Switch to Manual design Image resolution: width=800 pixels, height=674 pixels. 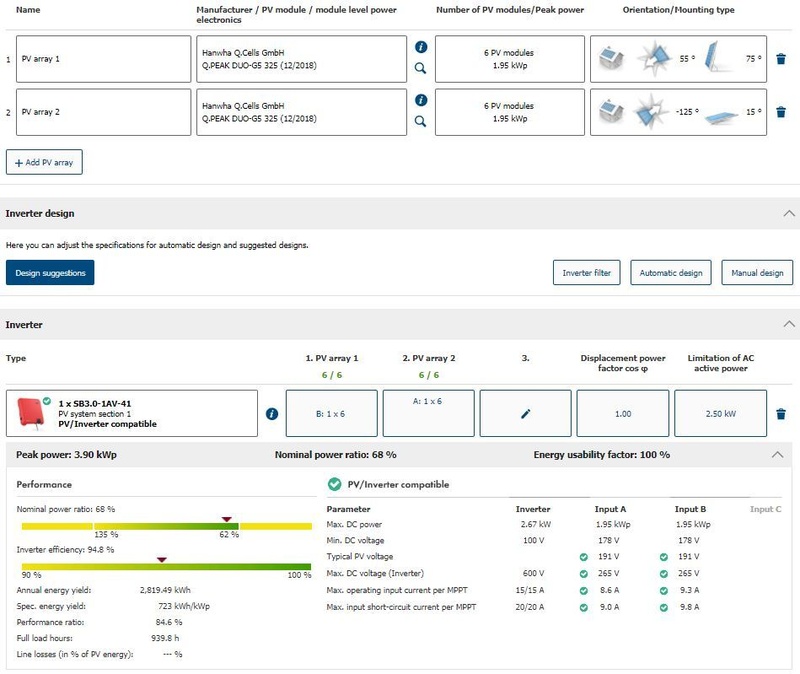[757, 272]
